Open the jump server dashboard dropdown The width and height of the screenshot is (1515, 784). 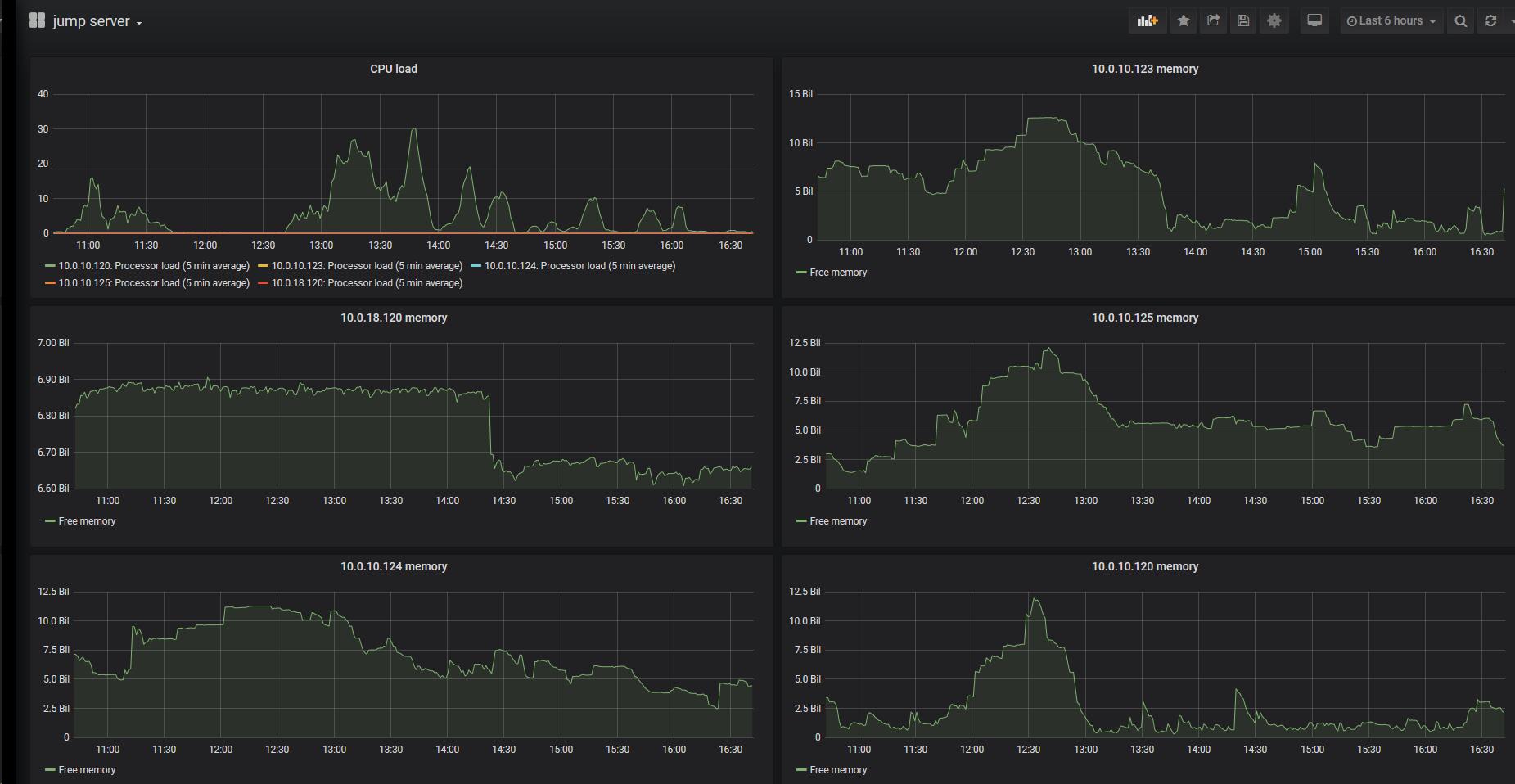tap(97, 22)
